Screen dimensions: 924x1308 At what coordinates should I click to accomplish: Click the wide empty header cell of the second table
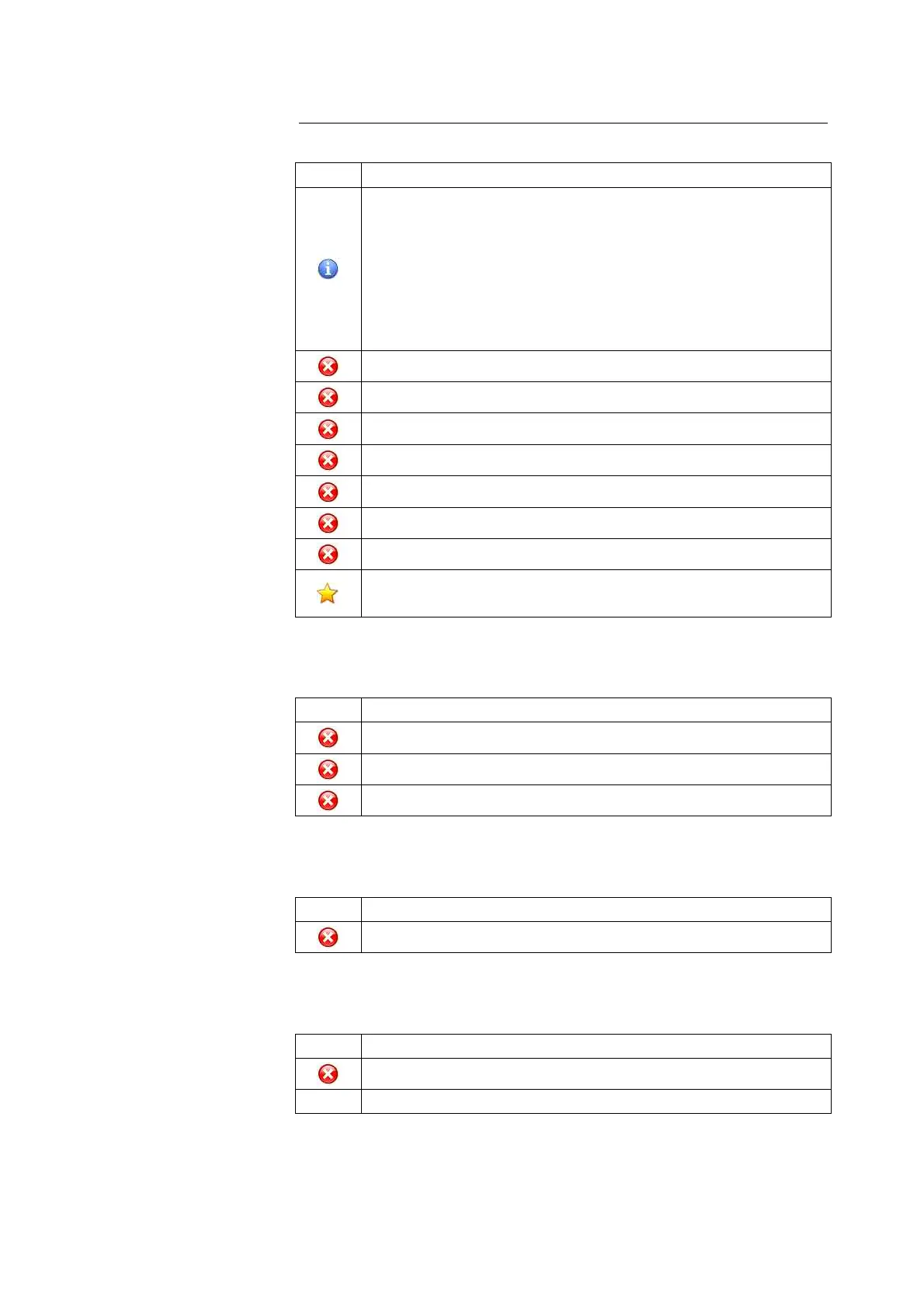pyautogui.click(x=596, y=710)
